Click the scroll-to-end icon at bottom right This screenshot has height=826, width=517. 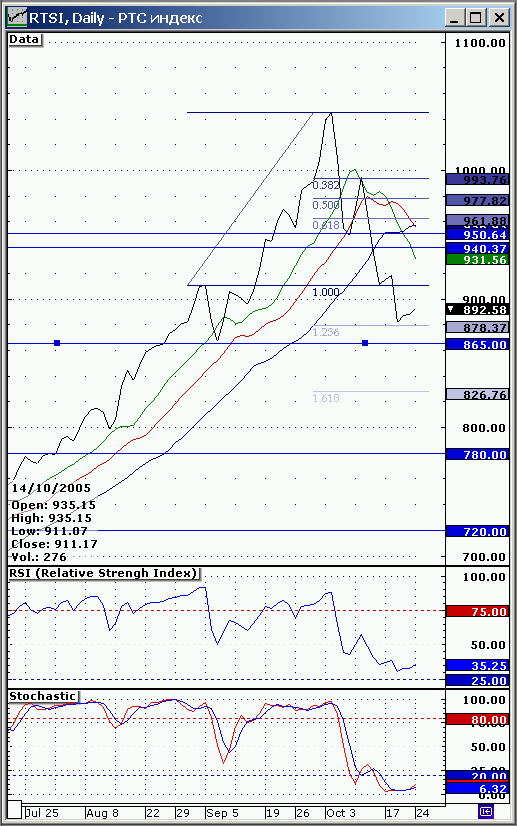pyautogui.click(x=485, y=812)
